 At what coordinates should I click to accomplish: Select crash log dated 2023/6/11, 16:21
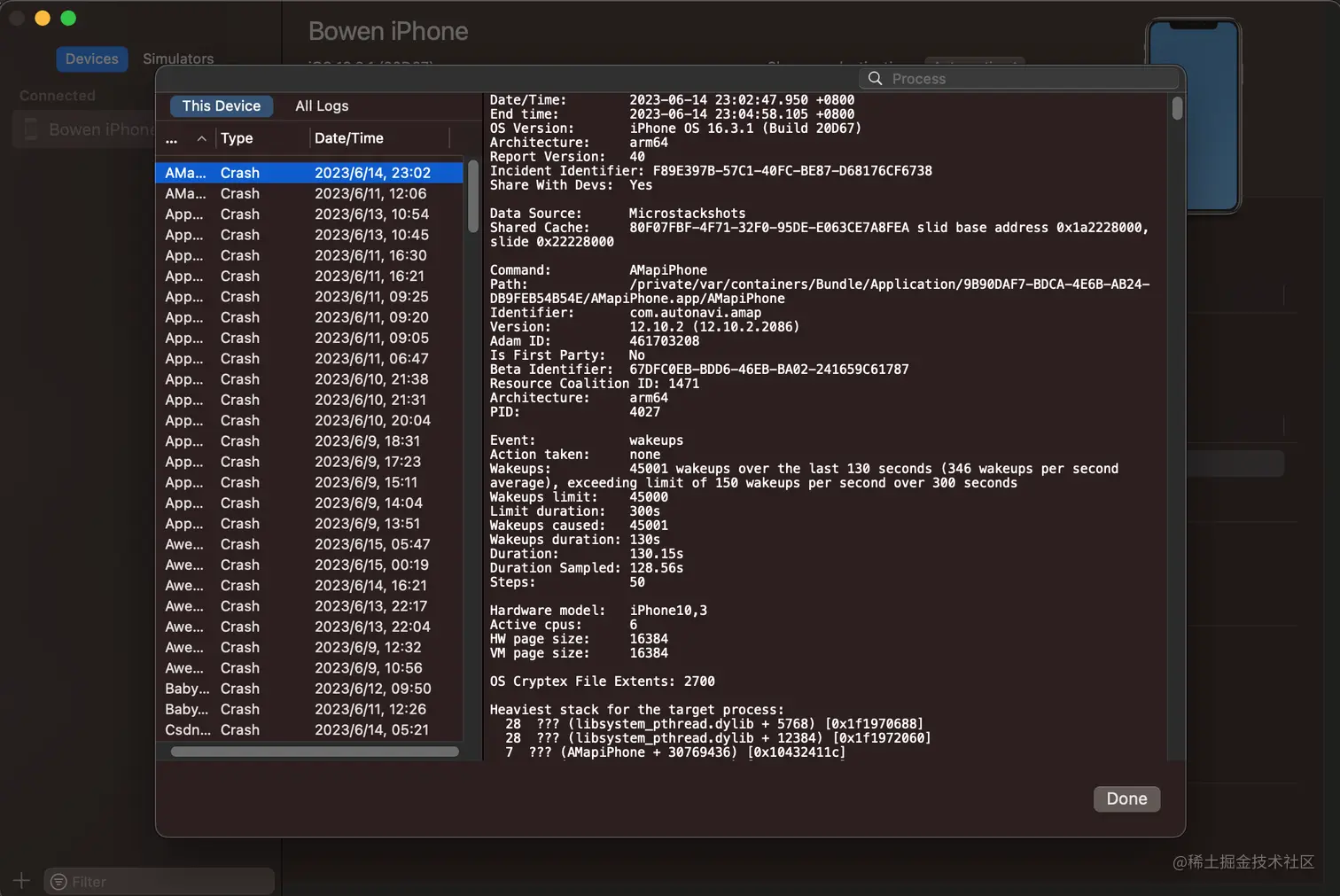coord(309,276)
